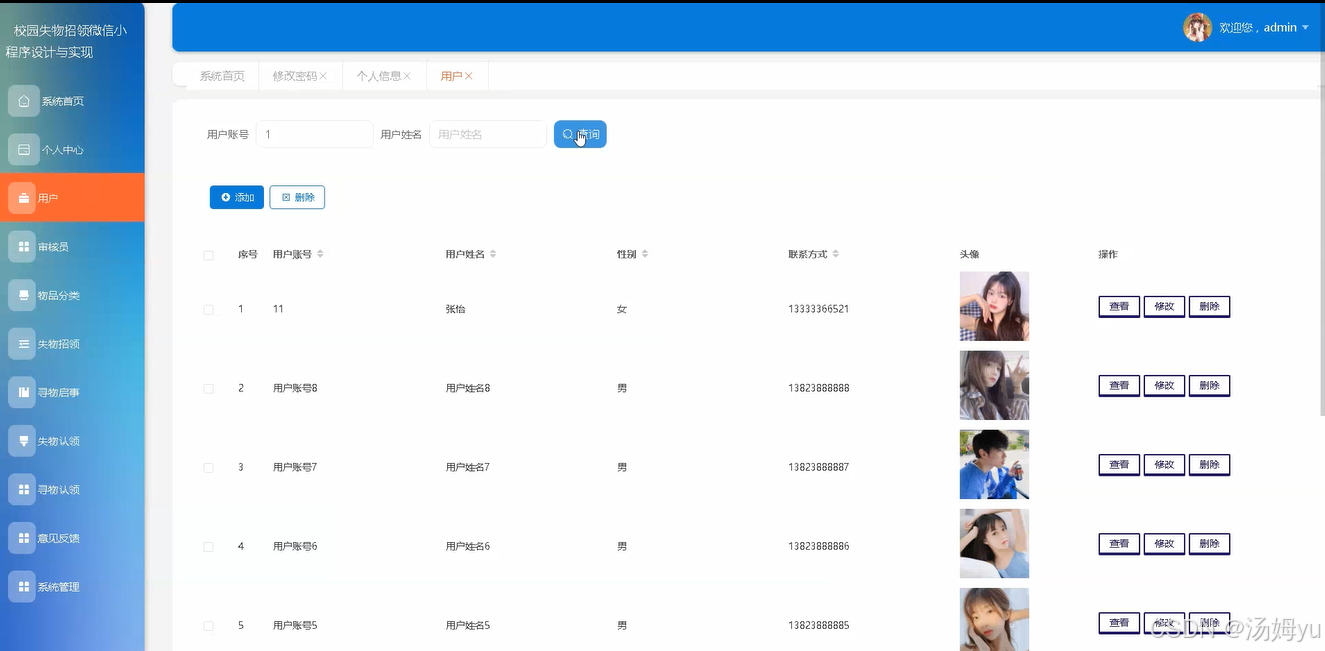Open the admin account dropdown arrow
Viewport: 1325px width, 651px height.
pyautogui.click(x=1305, y=28)
